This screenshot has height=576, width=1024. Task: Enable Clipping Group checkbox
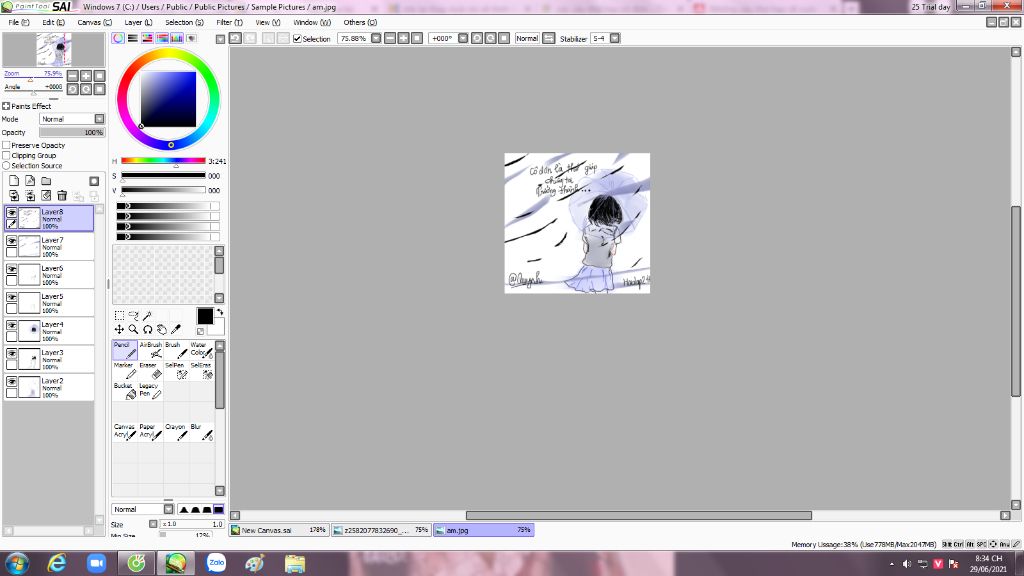point(7,155)
